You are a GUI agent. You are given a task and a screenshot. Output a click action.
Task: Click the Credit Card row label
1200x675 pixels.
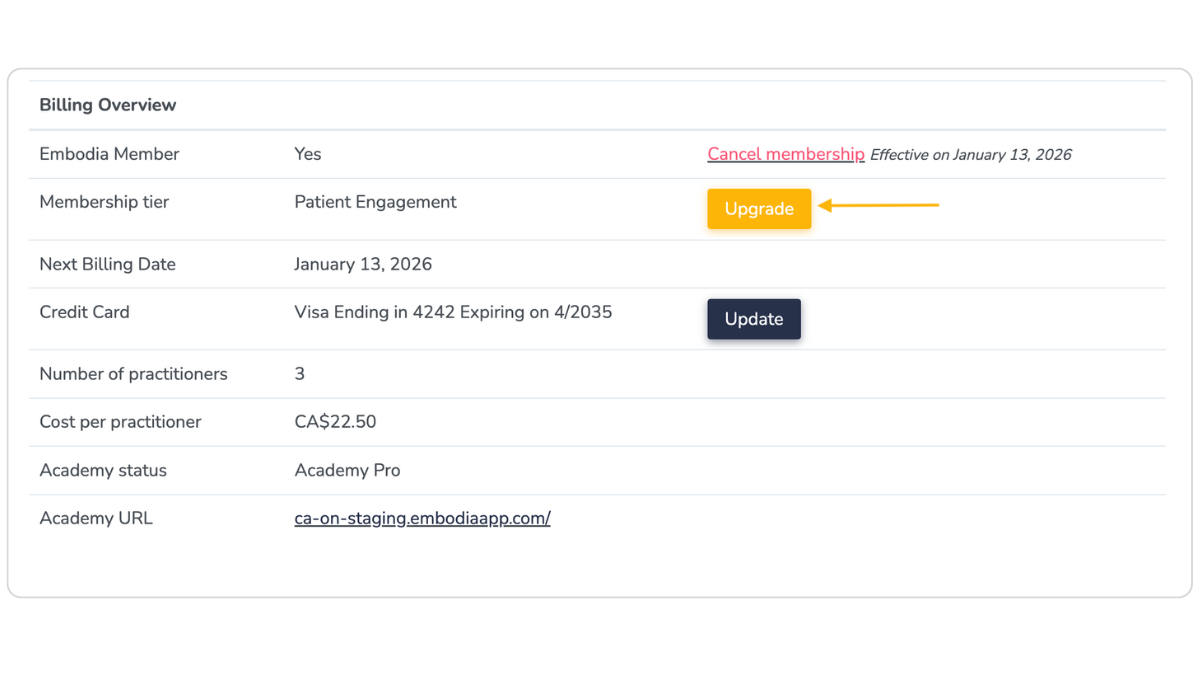[x=84, y=312]
